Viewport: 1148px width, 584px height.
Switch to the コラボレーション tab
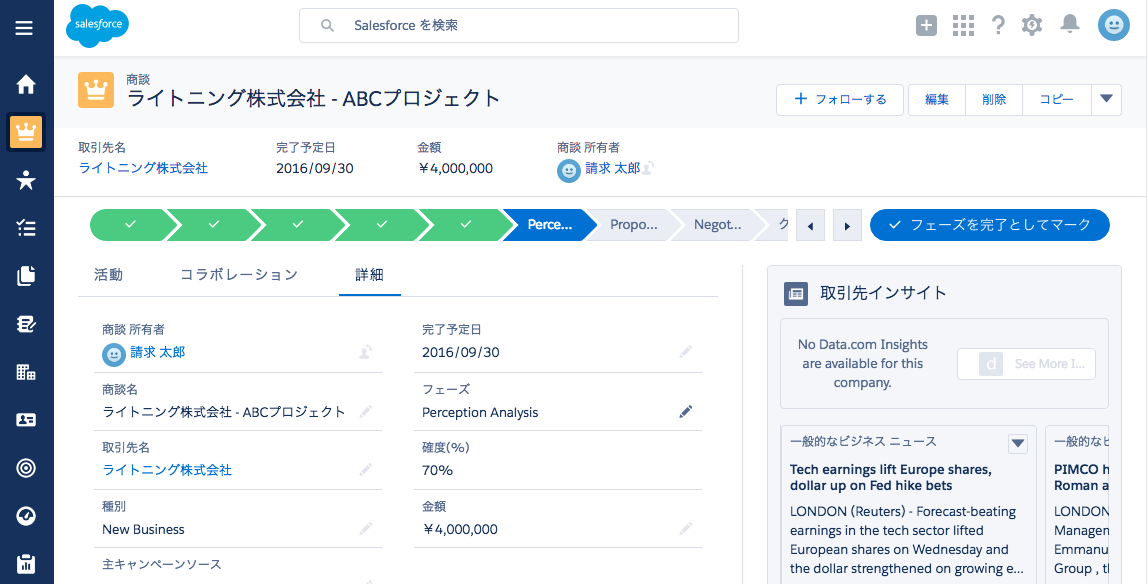[x=239, y=274]
